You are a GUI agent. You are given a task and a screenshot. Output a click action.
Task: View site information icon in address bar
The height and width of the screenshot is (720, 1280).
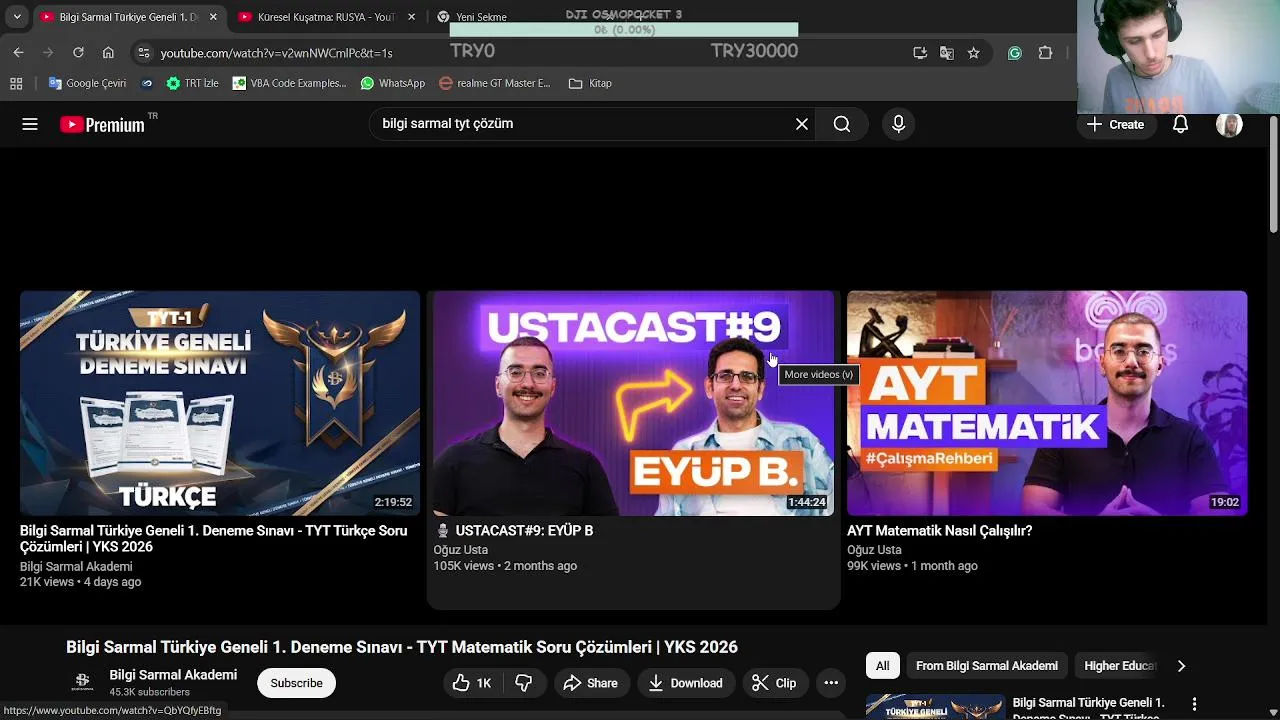pyautogui.click(x=144, y=53)
